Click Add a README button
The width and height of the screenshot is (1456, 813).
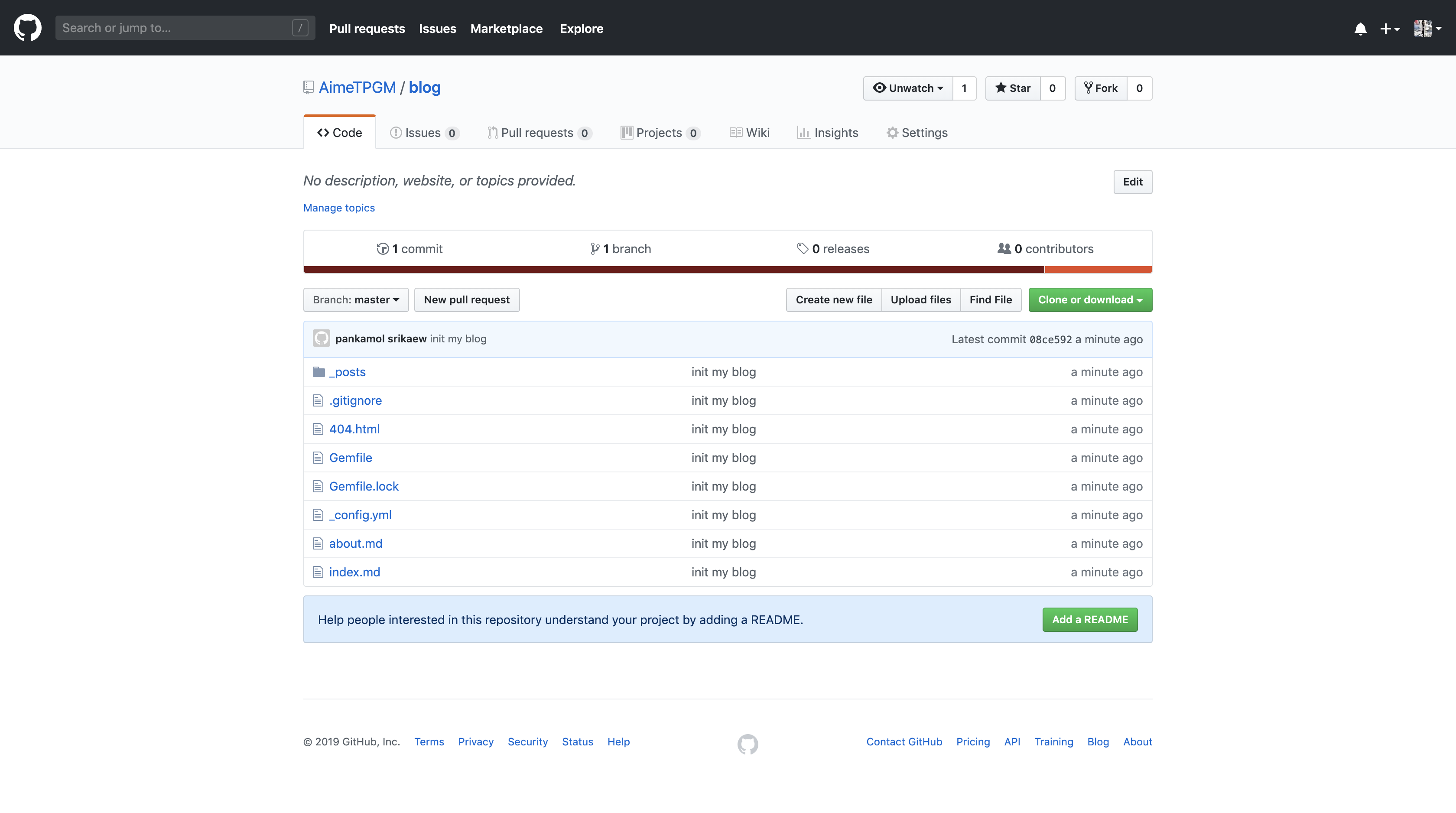1090,620
